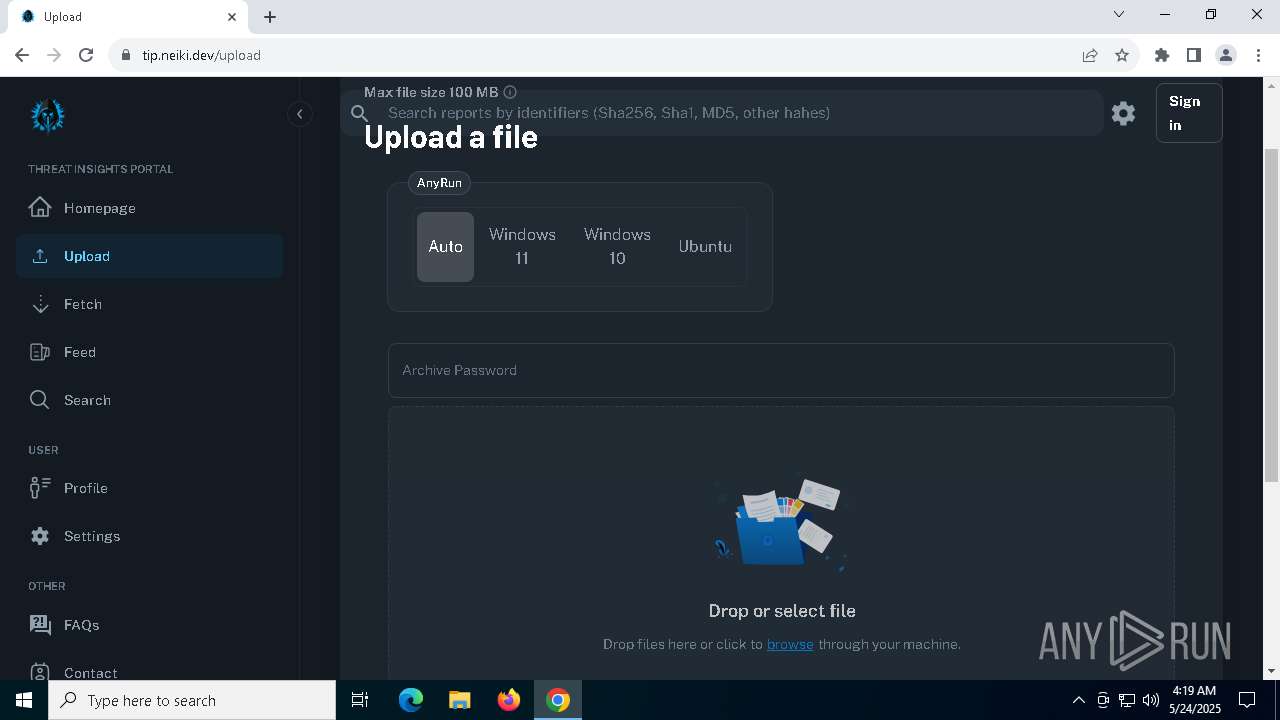Open the notification center
Viewport: 1280px width, 720px height.
pos(1247,700)
